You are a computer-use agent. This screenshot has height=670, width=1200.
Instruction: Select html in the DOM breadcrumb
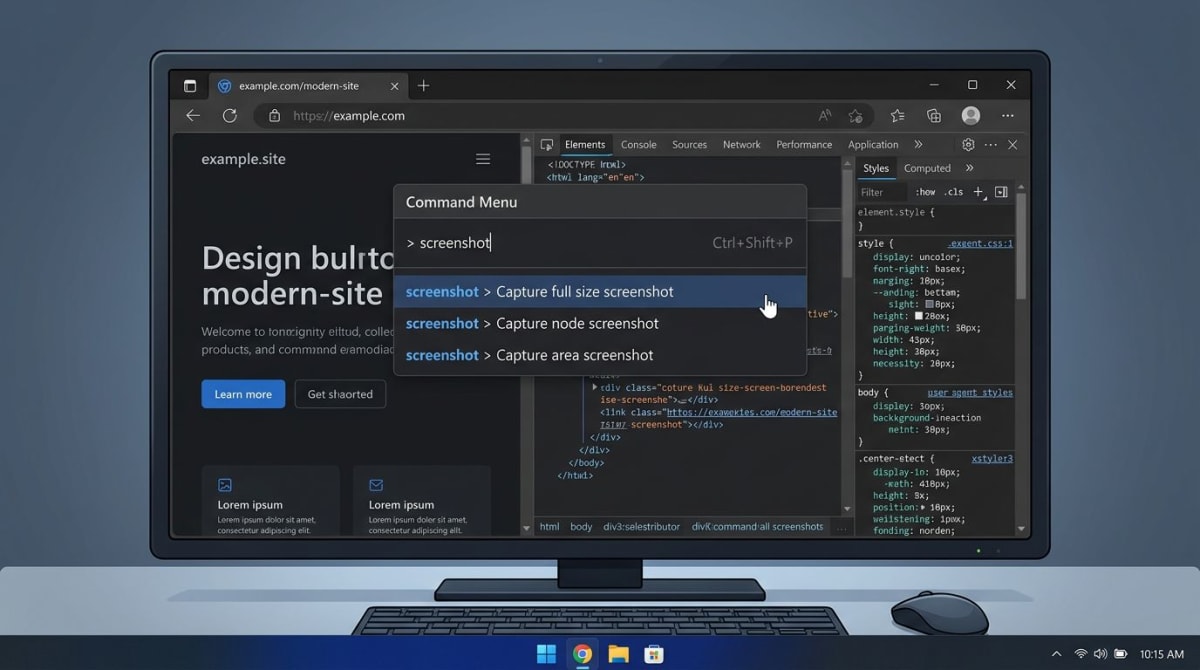[x=550, y=527]
